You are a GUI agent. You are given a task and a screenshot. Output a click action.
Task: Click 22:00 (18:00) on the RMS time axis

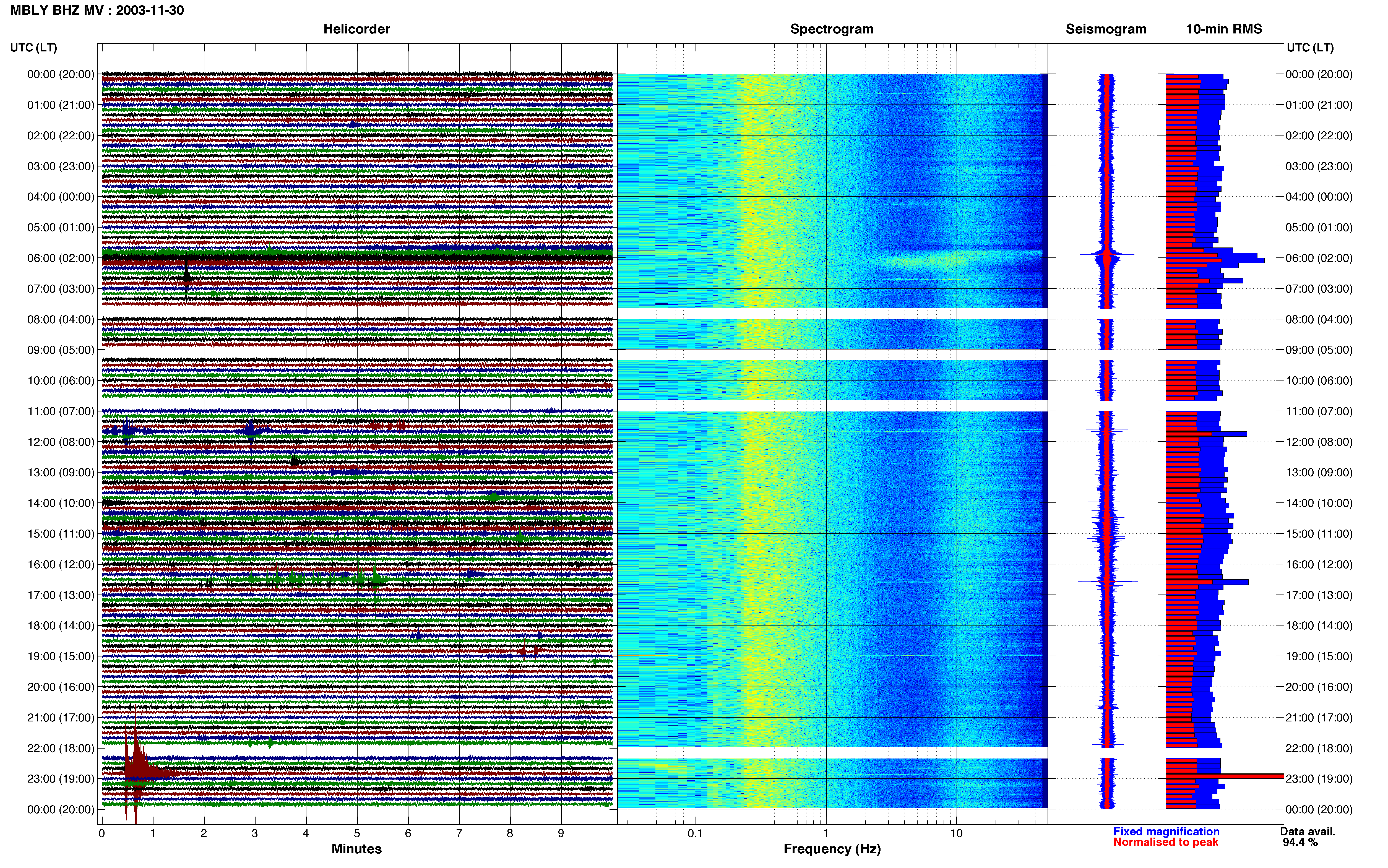tap(1319, 749)
